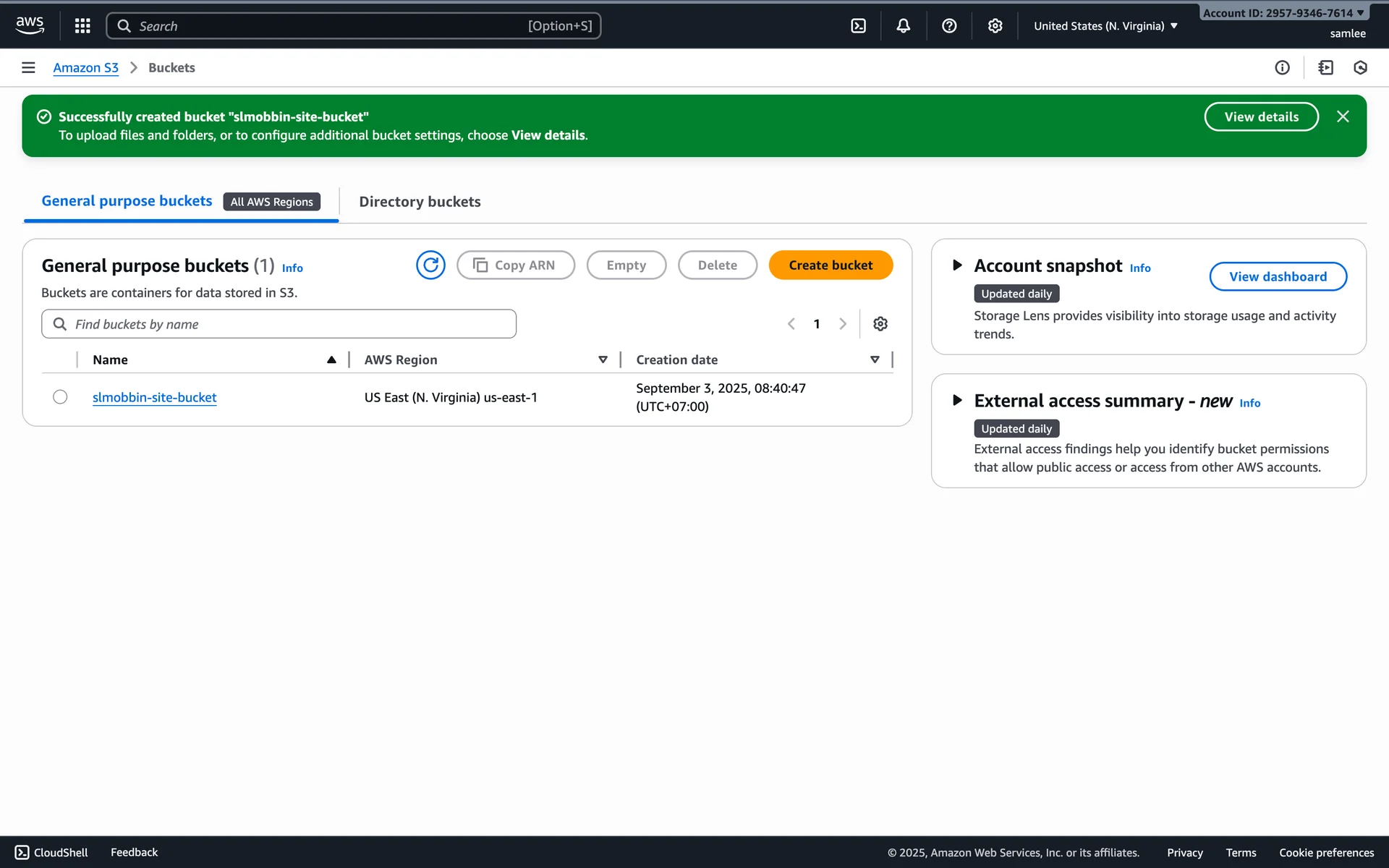
Task: Open the page info panel icon
Action: pos(1282,67)
